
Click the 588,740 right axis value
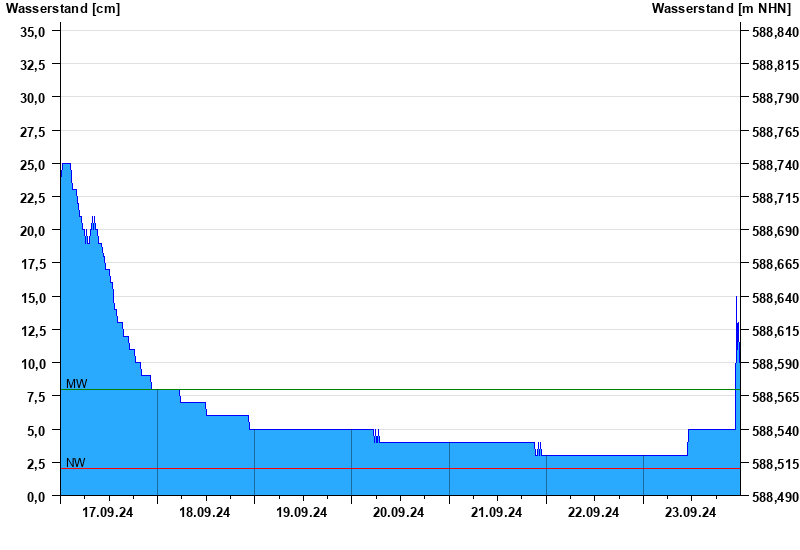pyautogui.click(x=775, y=165)
